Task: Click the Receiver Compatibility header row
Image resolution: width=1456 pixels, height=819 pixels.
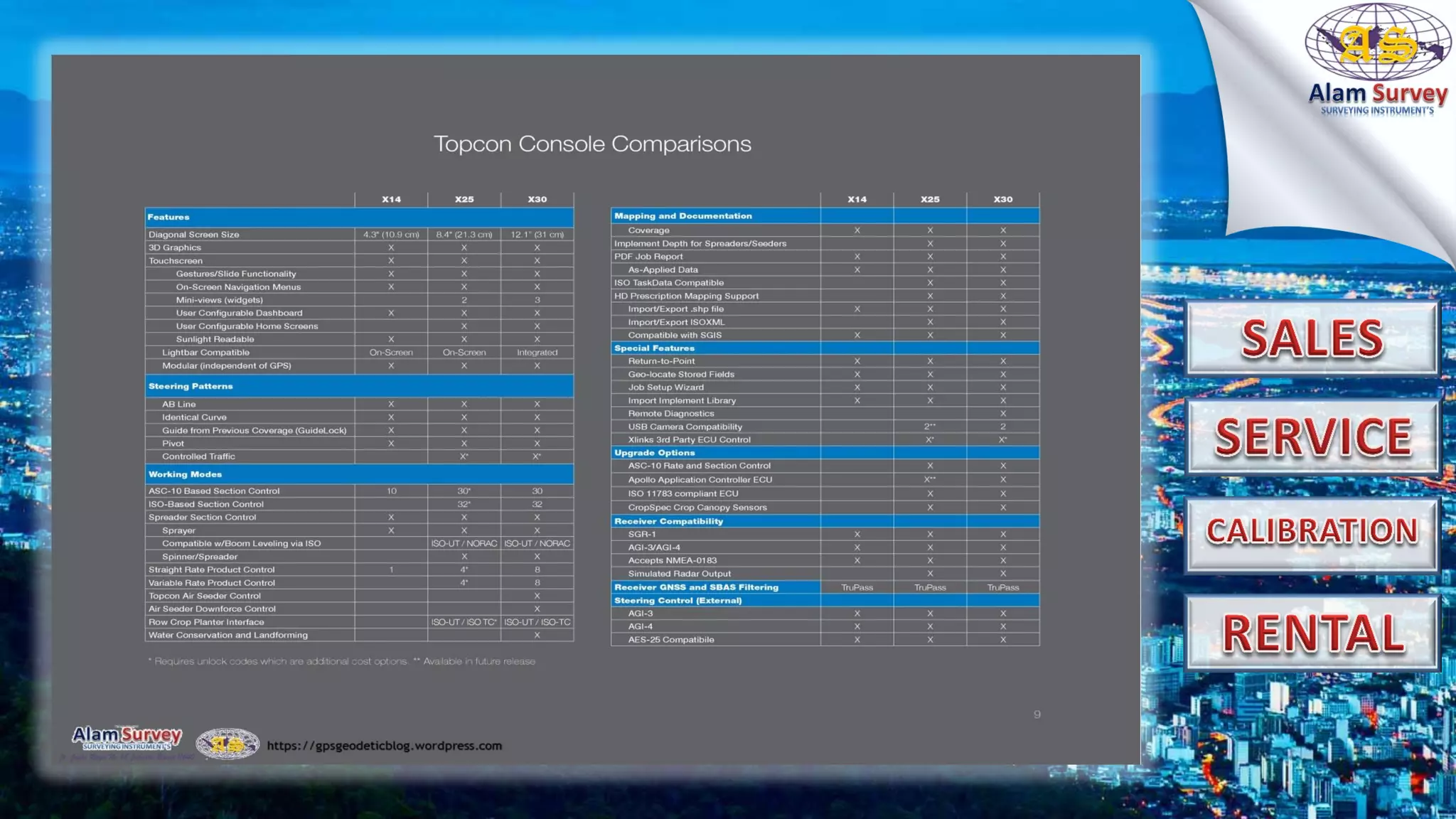Action: (668, 521)
